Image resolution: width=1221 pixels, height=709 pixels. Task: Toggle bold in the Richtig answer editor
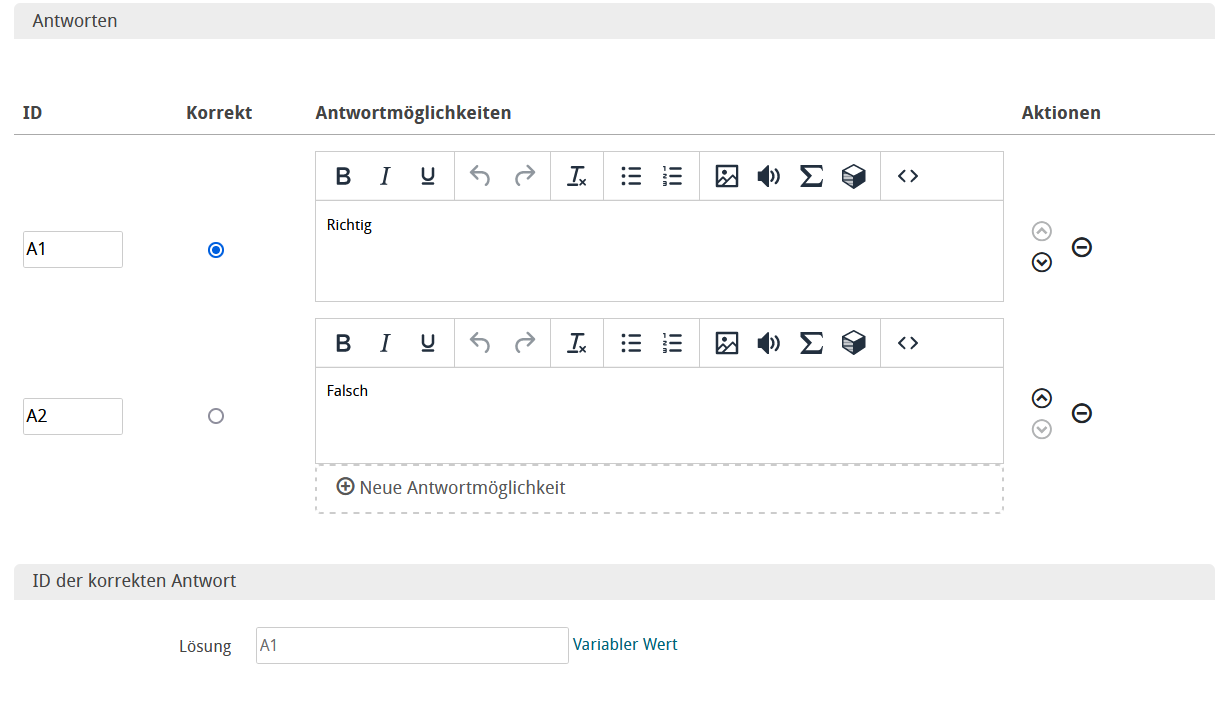point(343,177)
